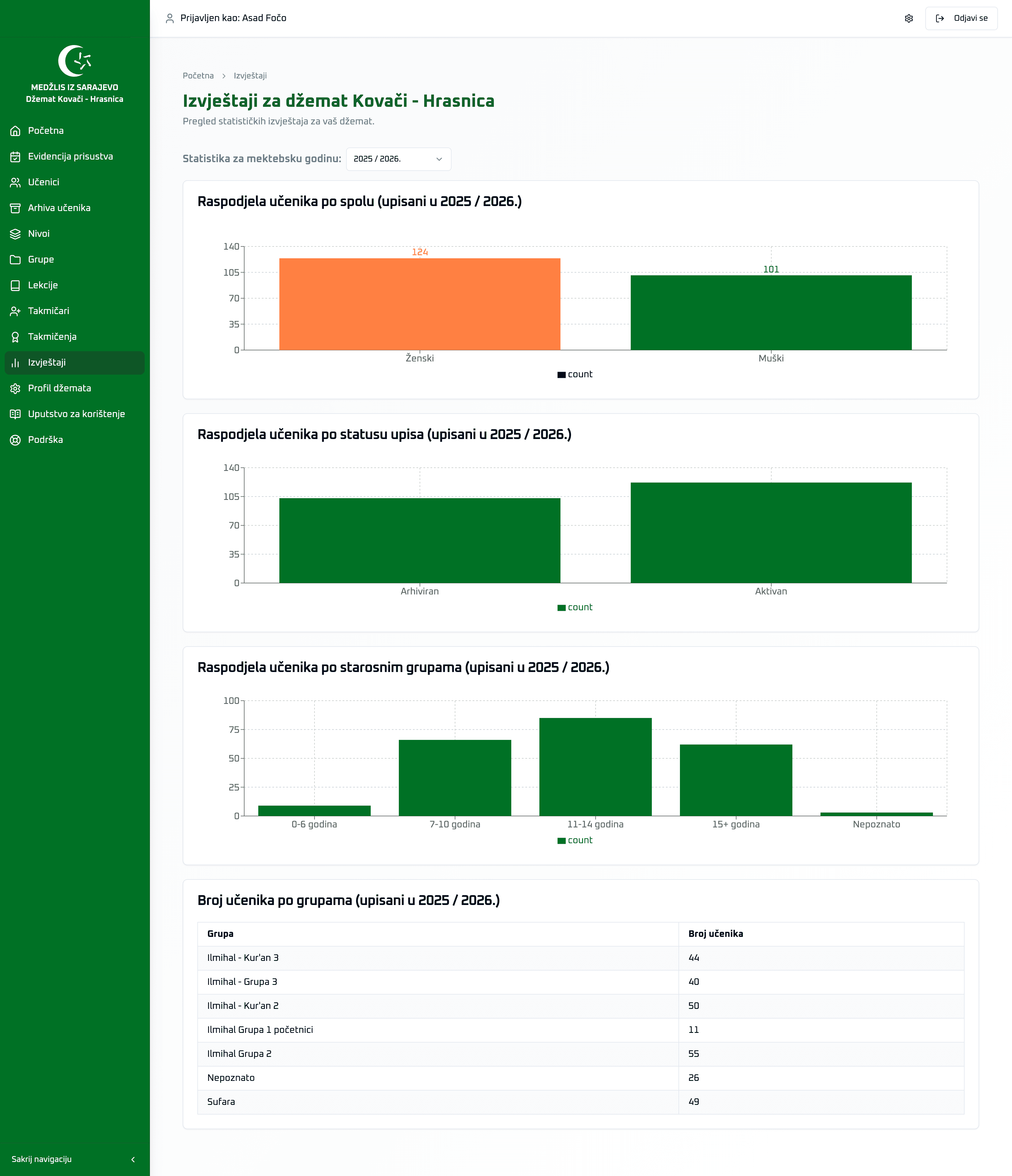This screenshot has height=1176, width=1012.
Task: Open Učenici in the sidebar menu
Action: [44, 182]
